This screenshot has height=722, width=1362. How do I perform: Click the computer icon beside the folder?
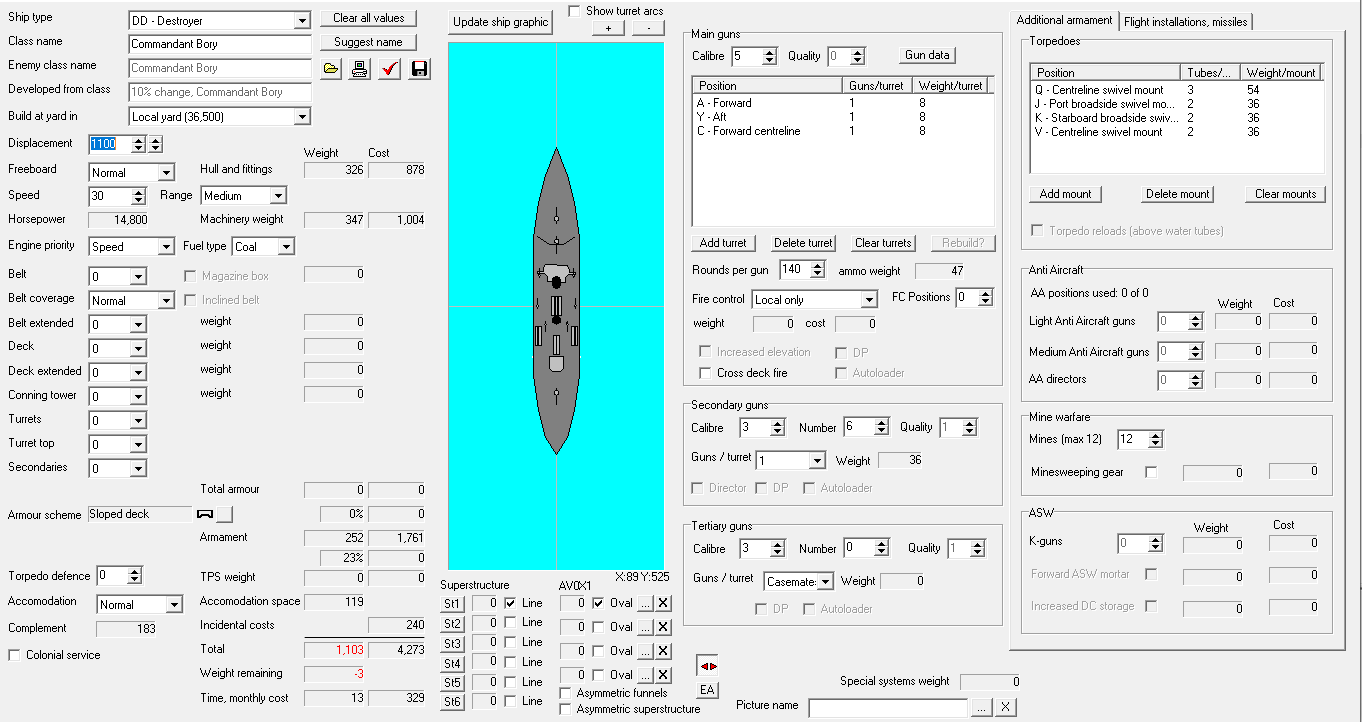[360, 69]
